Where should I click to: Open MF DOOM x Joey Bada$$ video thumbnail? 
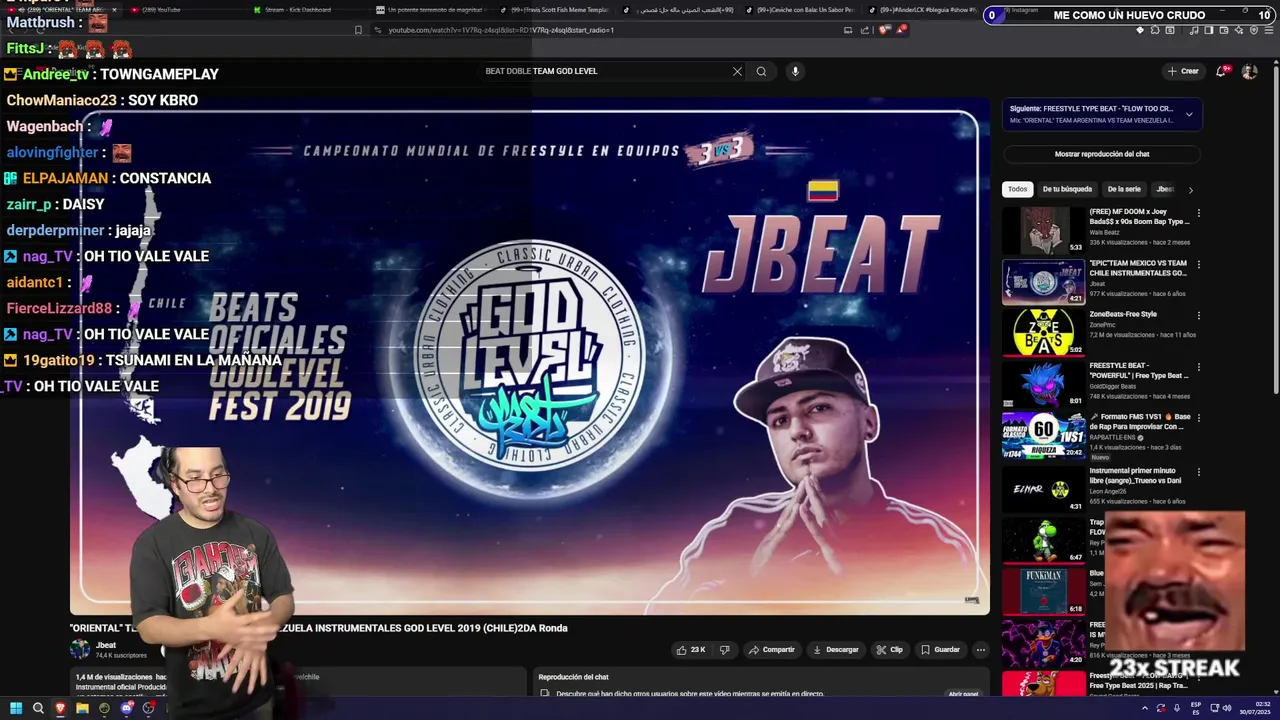tap(1044, 230)
